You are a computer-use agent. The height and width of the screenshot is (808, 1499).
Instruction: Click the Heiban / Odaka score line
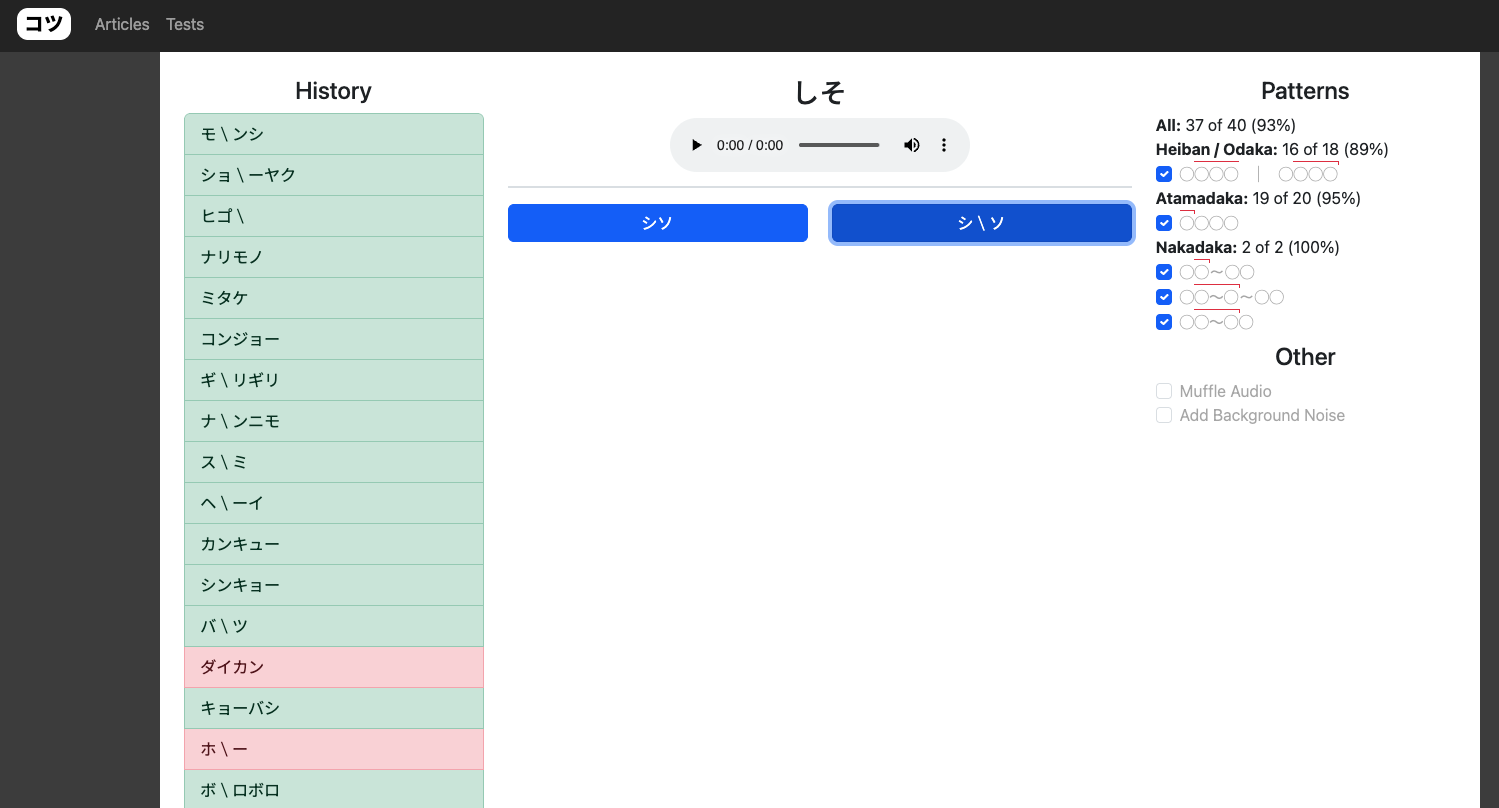(x=1272, y=149)
